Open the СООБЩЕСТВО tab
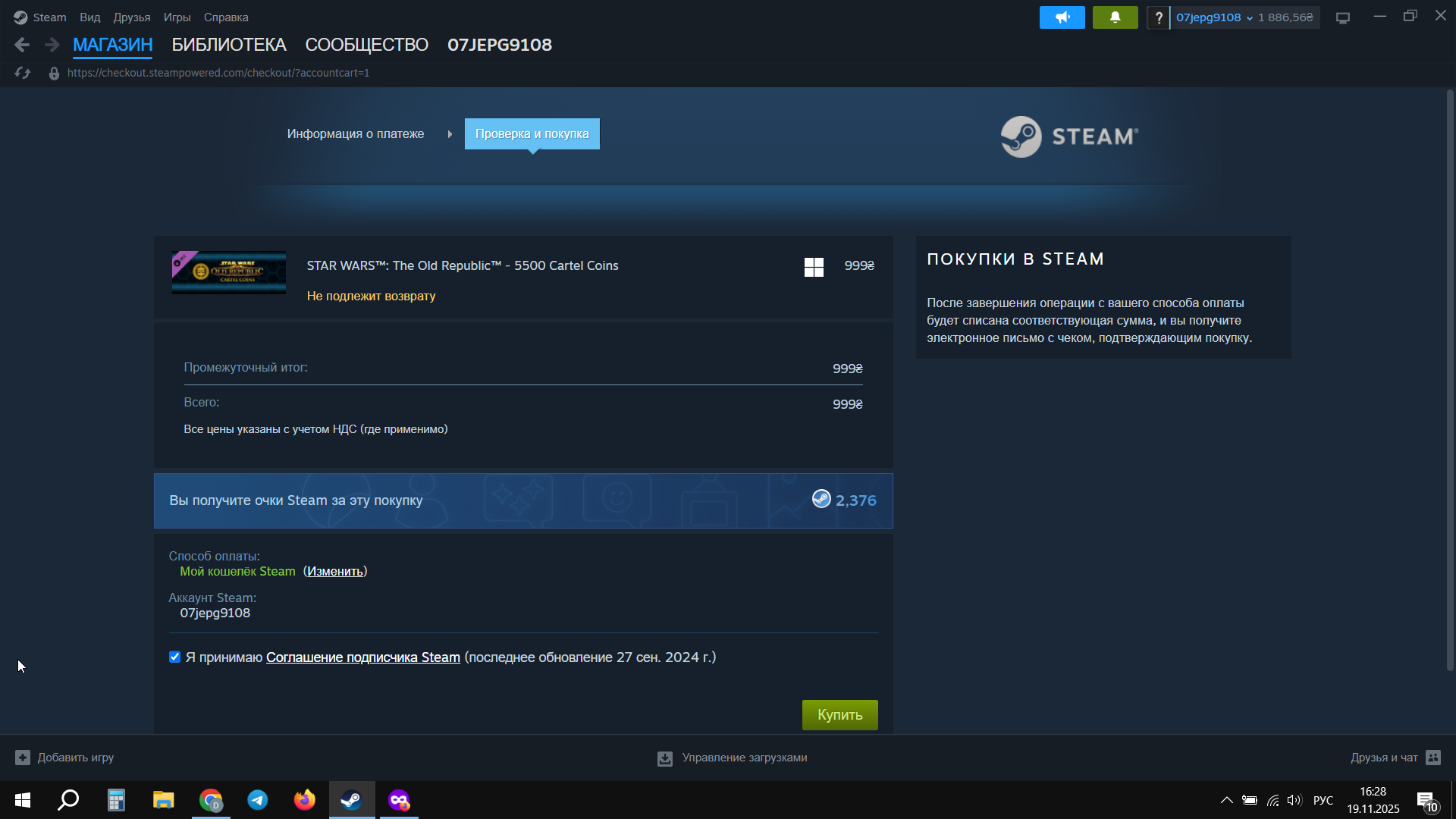The width and height of the screenshot is (1456, 819). [366, 45]
